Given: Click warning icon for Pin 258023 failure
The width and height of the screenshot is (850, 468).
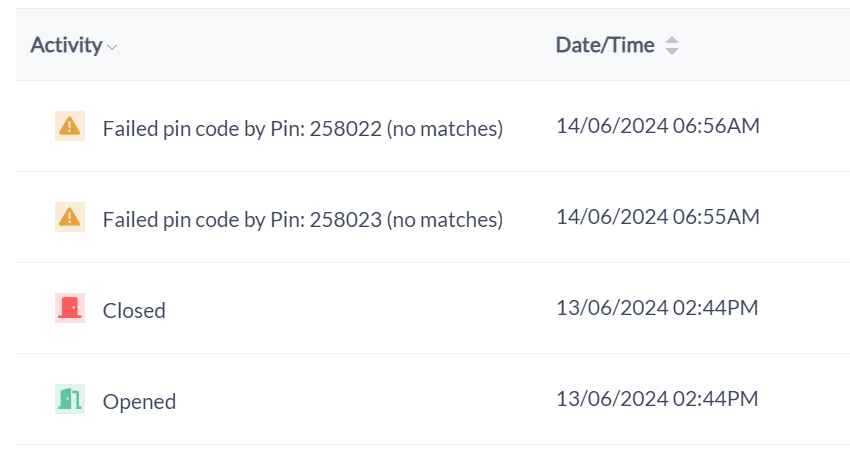Looking at the screenshot, I should point(70,217).
